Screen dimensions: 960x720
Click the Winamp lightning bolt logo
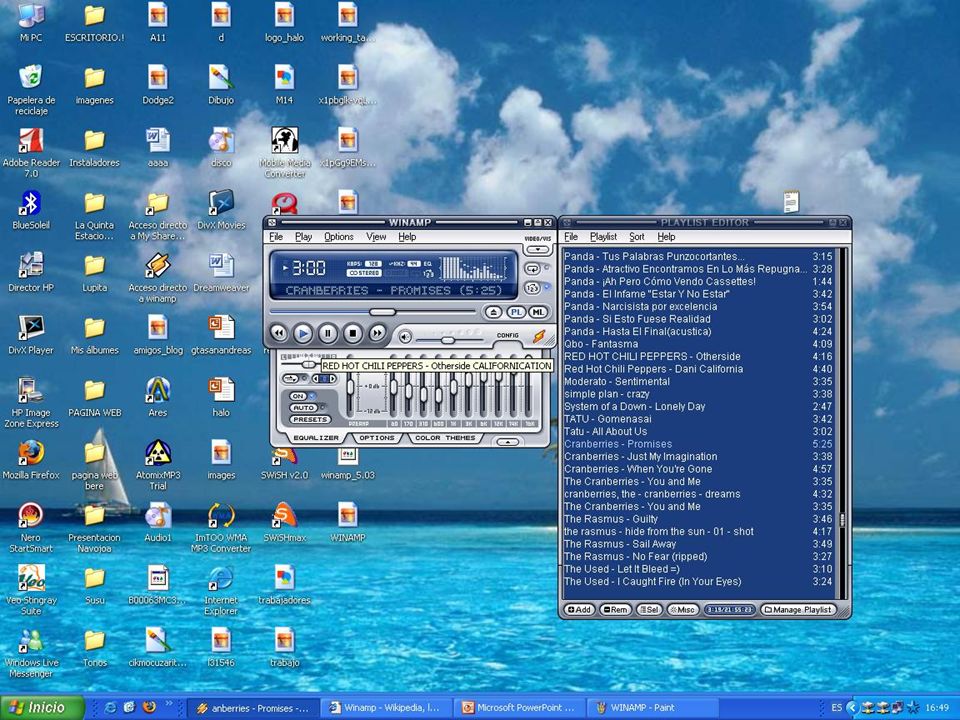[x=538, y=336]
